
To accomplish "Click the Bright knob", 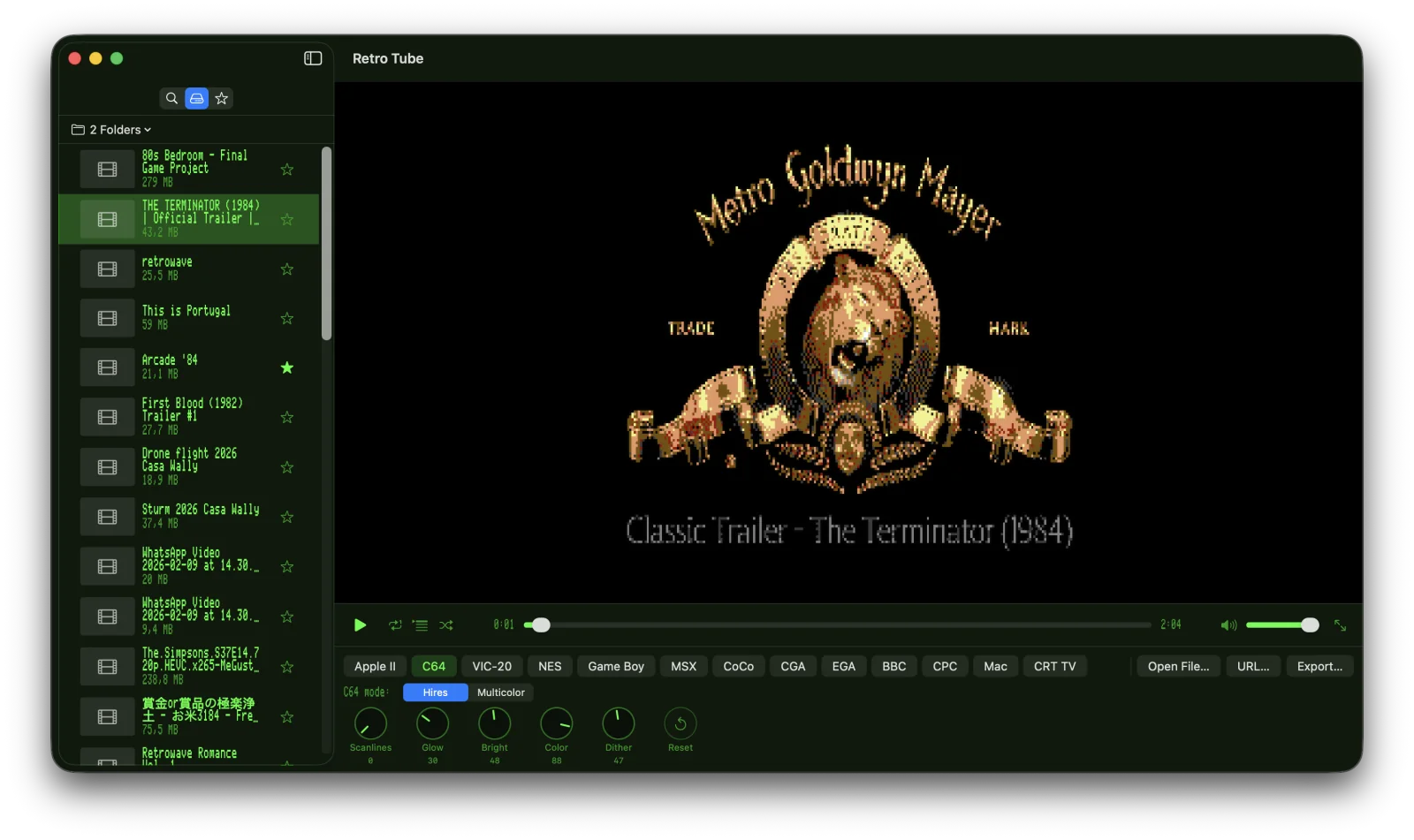I will [x=494, y=724].
